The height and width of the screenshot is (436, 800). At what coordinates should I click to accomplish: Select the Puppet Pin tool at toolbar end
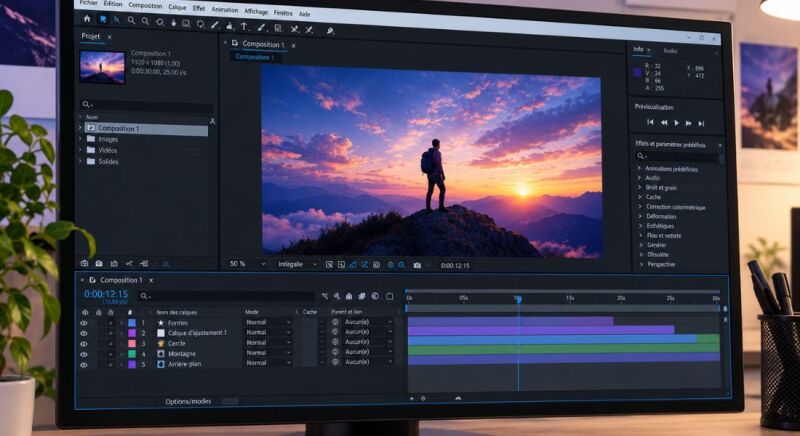[x=330, y=31]
